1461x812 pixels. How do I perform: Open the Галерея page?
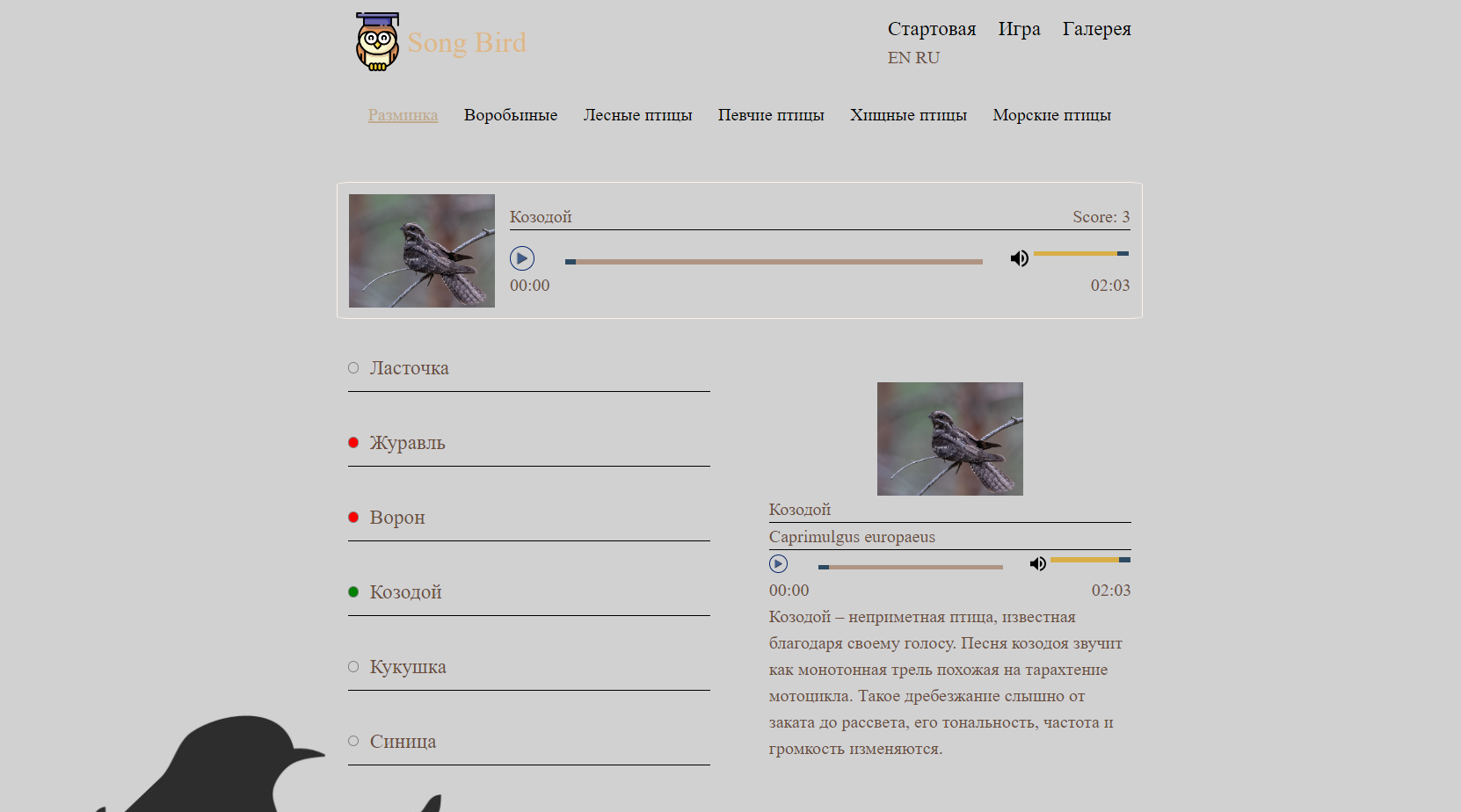(x=1096, y=29)
